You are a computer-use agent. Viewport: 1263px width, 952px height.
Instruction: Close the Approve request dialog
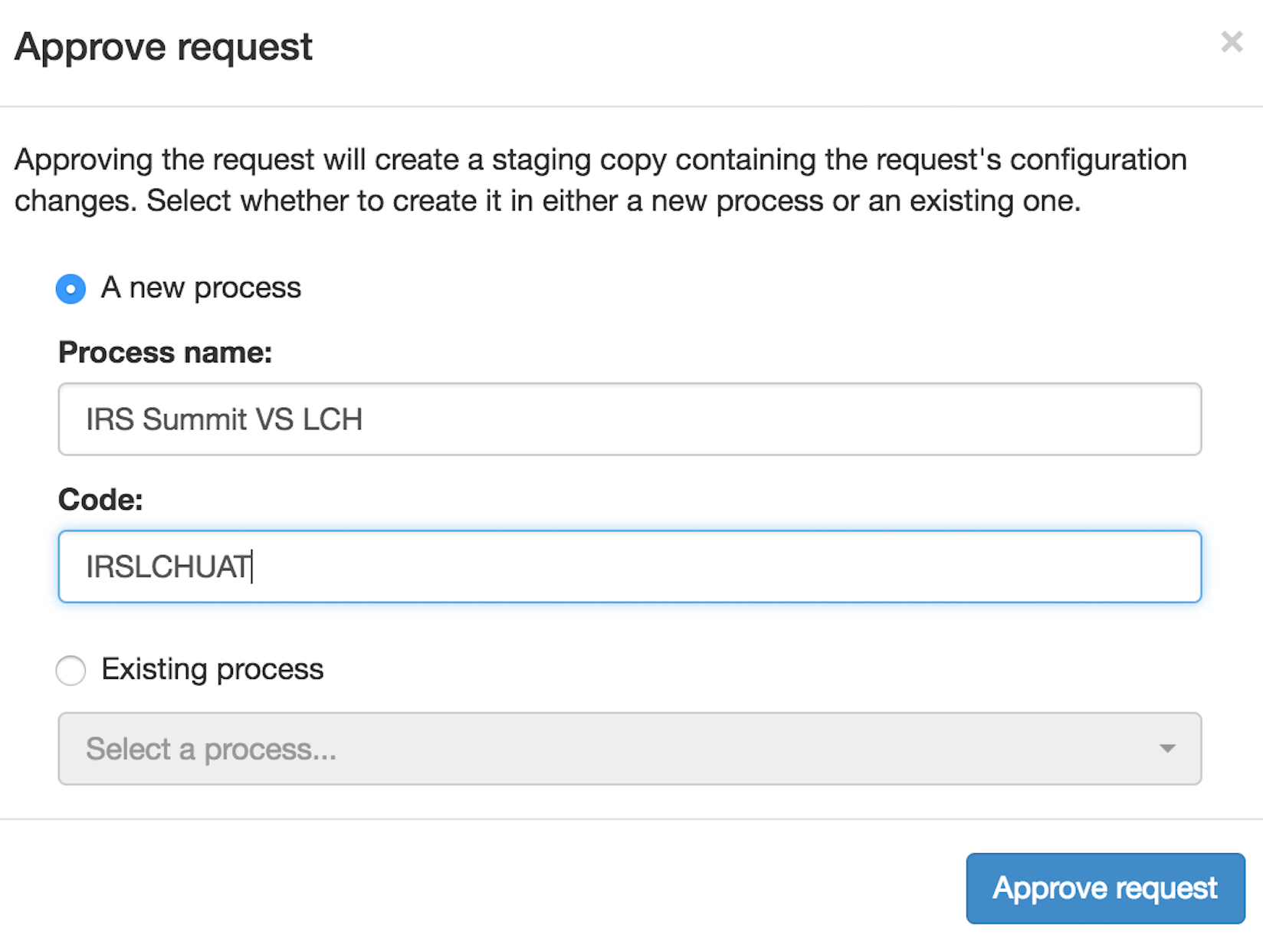pyautogui.click(x=1232, y=41)
